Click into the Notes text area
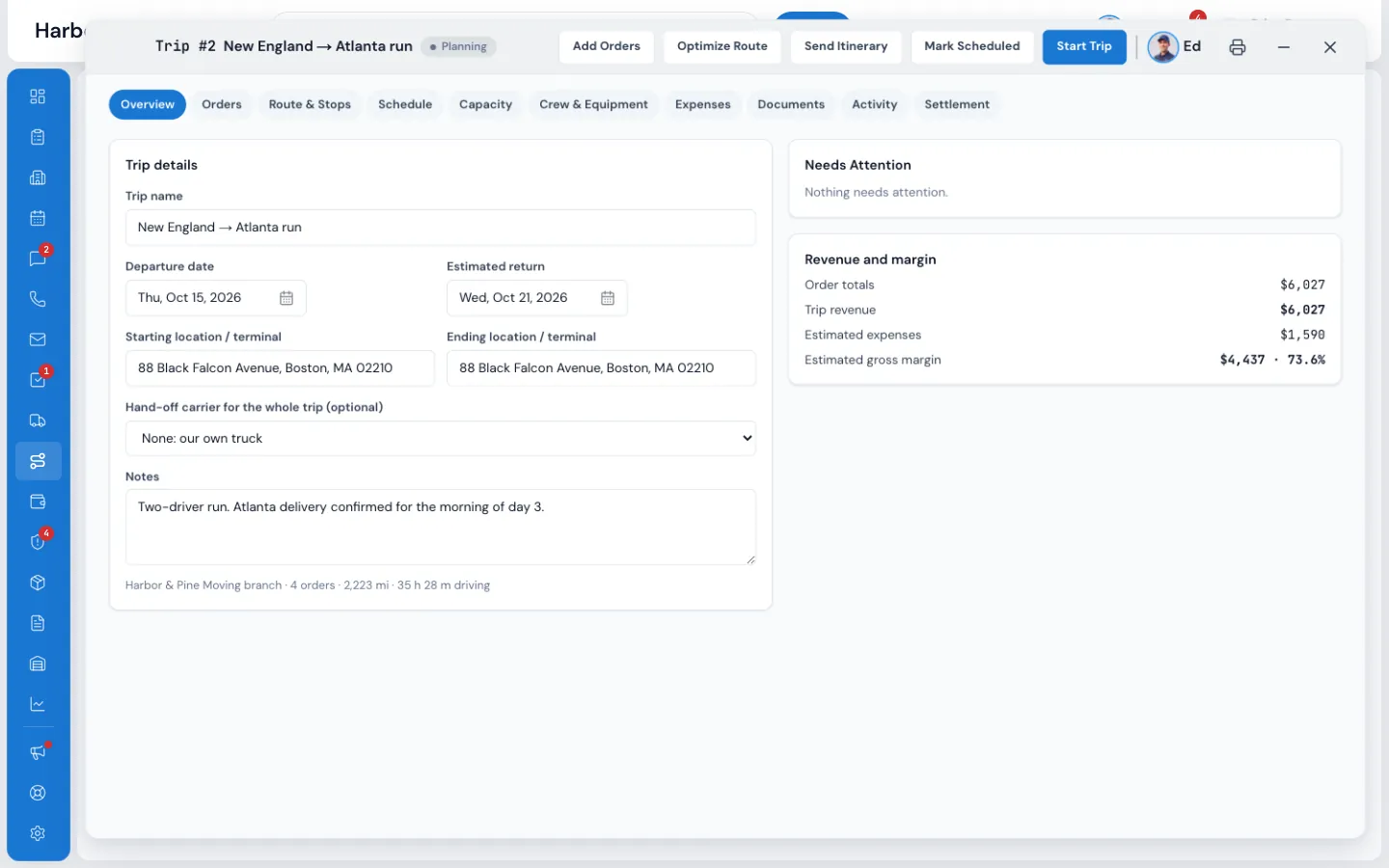Image resolution: width=1389 pixels, height=868 pixels. 441,527
